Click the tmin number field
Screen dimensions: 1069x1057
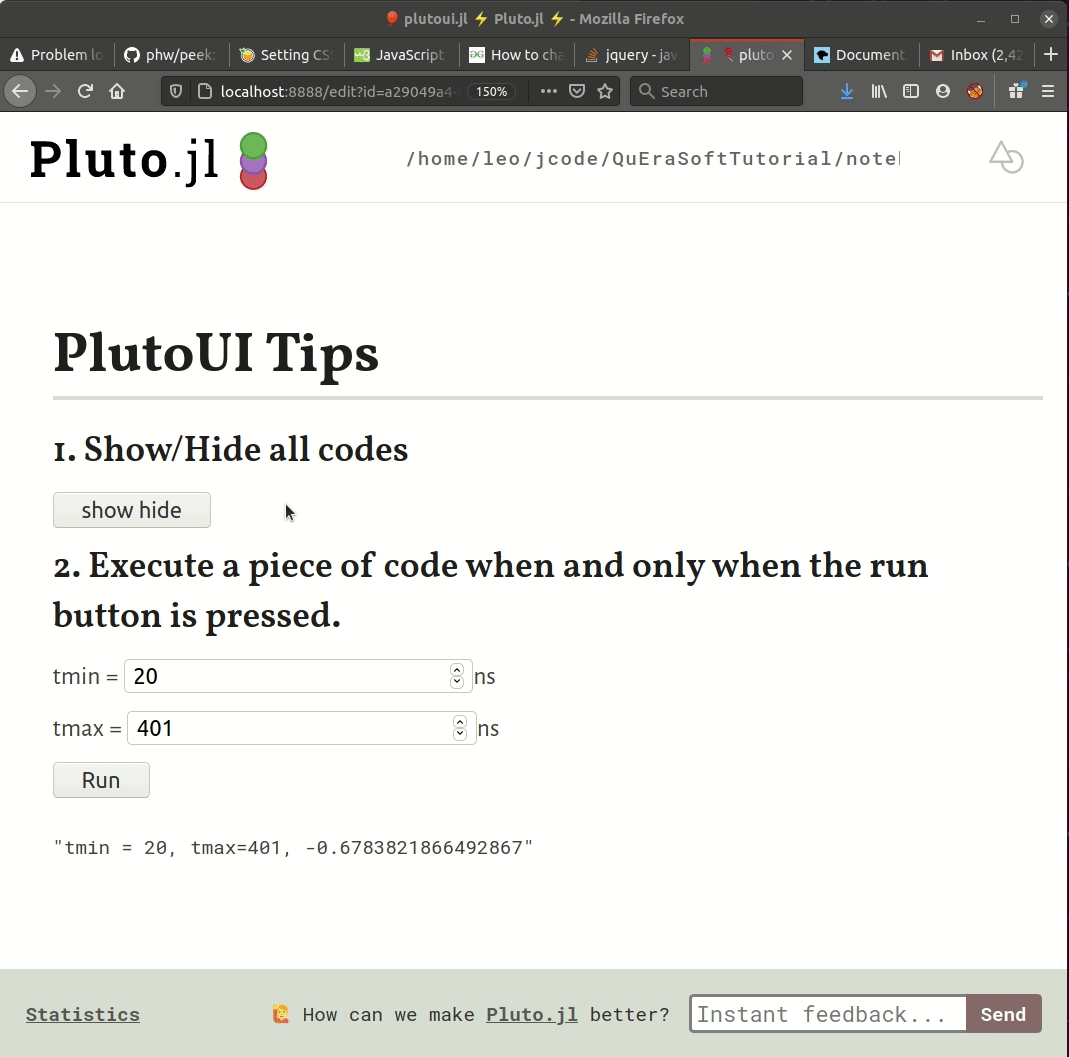(x=298, y=676)
